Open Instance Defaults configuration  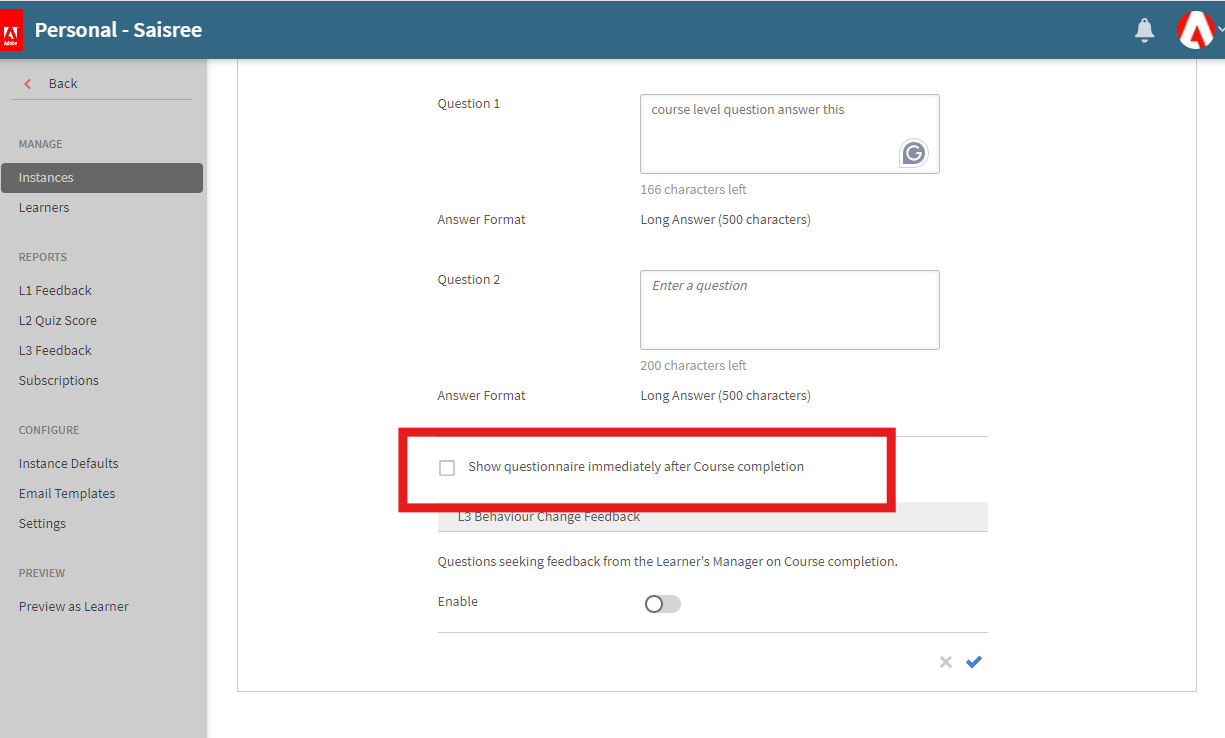tap(68, 464)
